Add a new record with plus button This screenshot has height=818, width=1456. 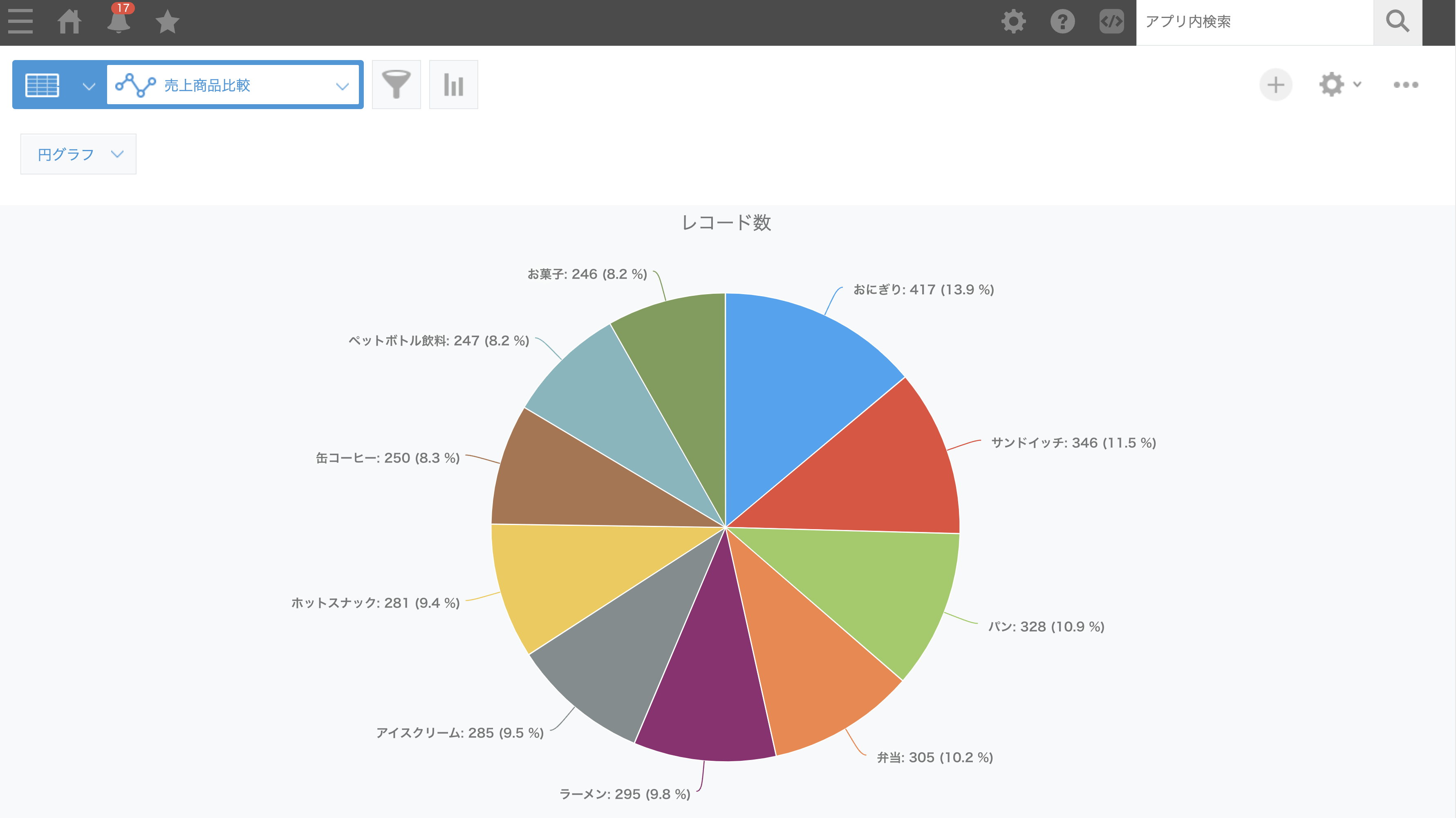(x=1276, y=85)
